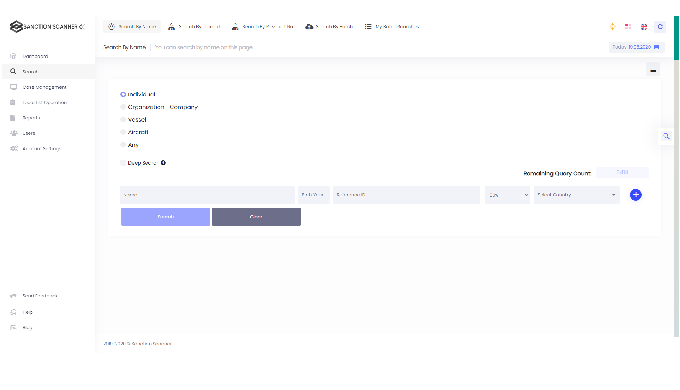Screen dimensions: 680x390
Task: Select the Any radio button
Action: pyautogui.click(x=123, y=144)
